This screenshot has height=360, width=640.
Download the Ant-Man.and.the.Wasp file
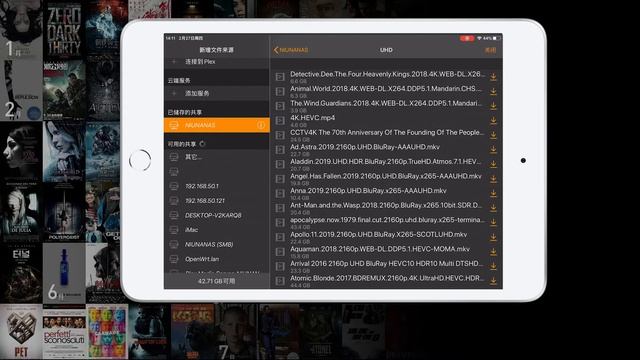493,208
